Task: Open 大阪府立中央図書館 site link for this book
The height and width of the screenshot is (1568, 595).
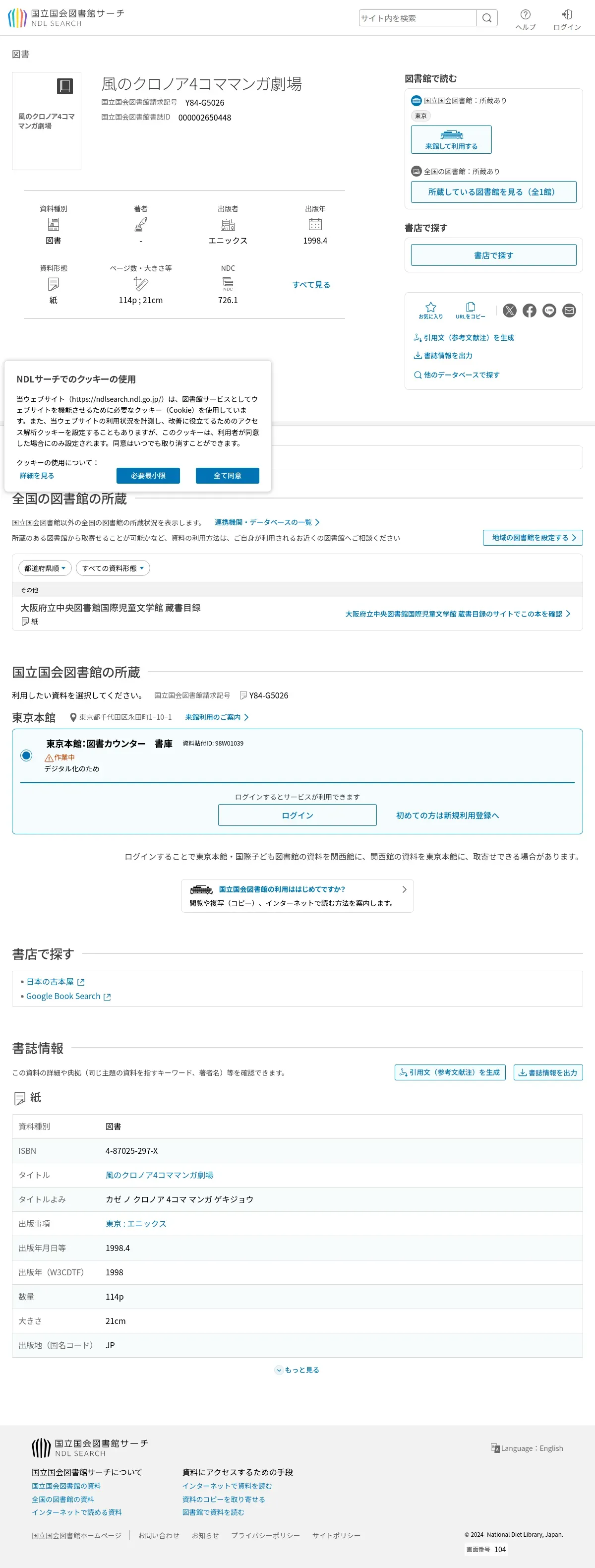Action: 458,614
